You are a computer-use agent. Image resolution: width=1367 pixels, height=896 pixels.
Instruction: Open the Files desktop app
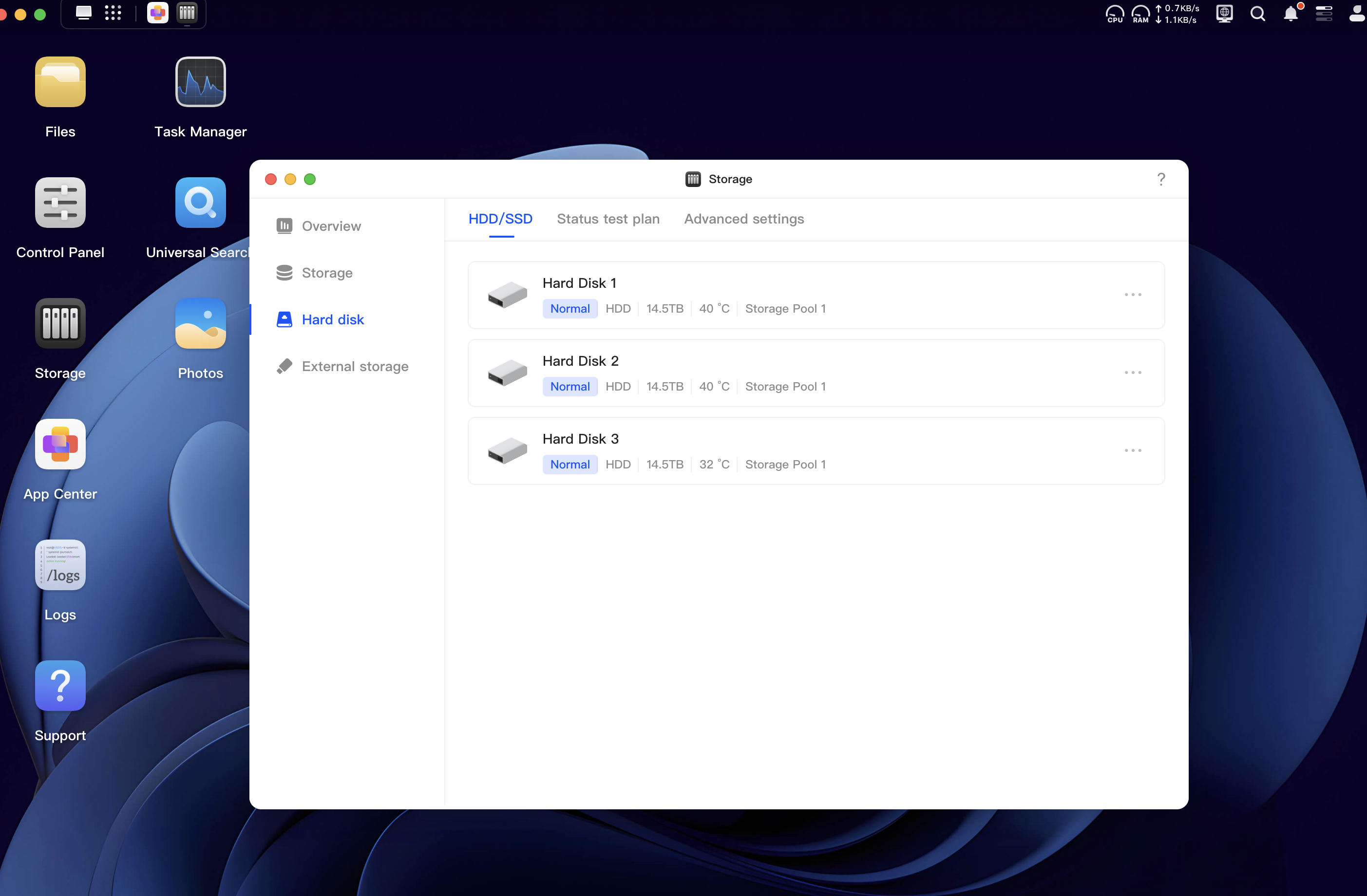point(60,82)
